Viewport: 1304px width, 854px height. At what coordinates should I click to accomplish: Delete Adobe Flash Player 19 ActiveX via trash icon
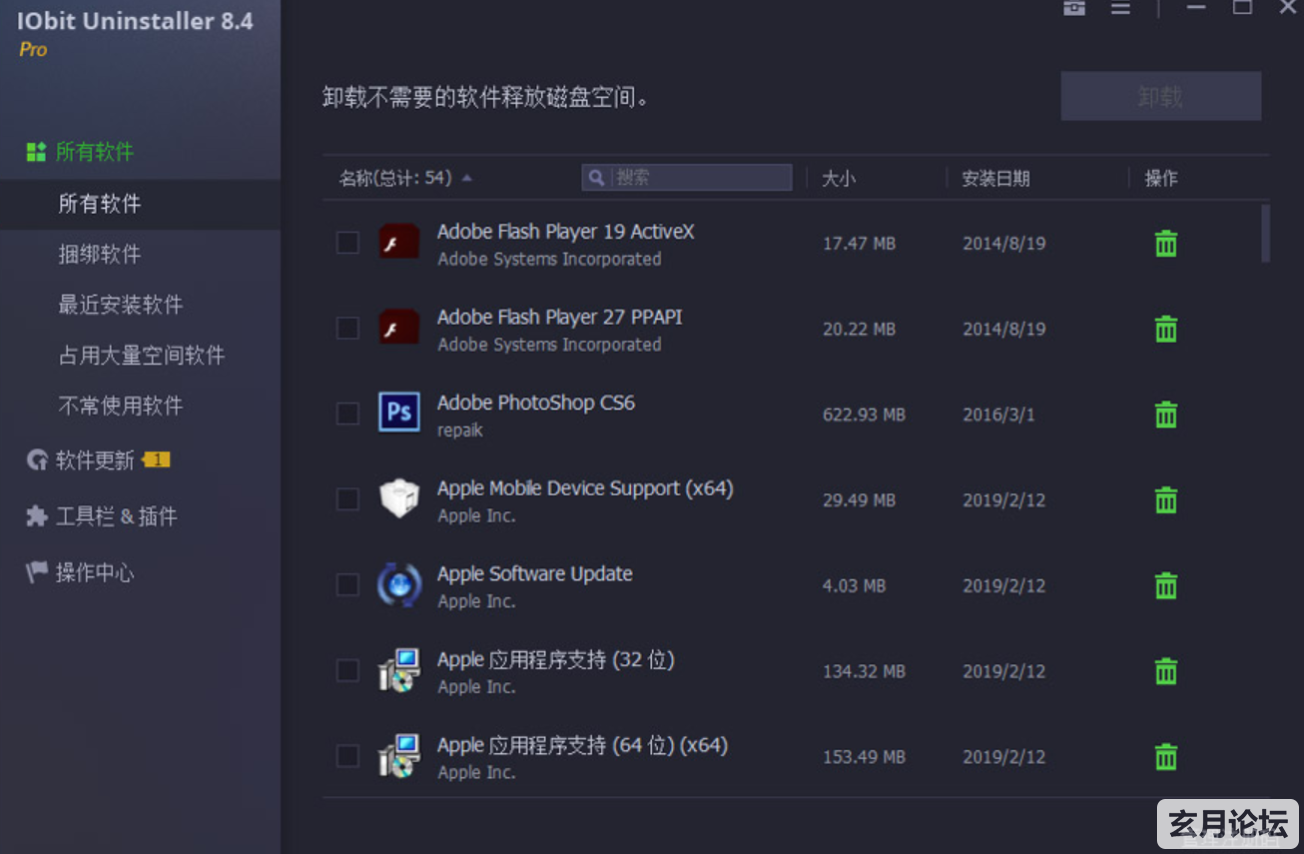click(x=1166, y=243)
